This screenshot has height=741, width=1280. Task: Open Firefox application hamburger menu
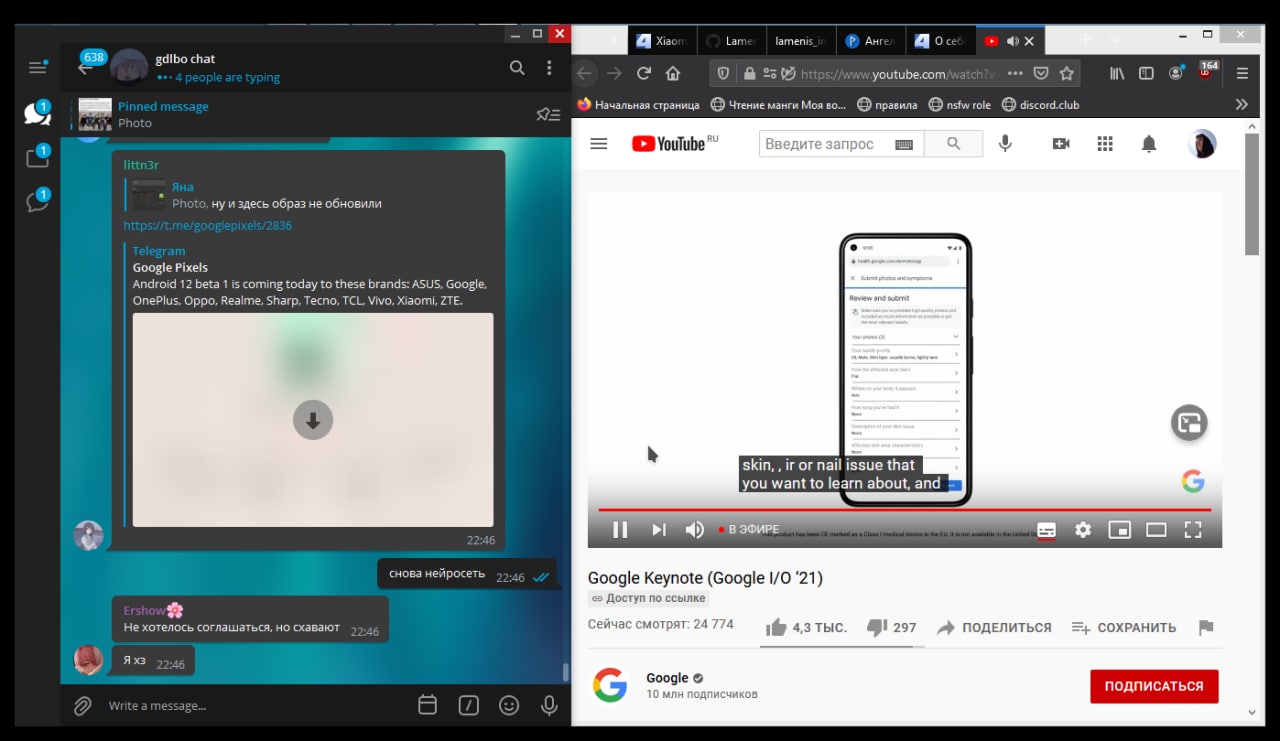point(1242,73)
